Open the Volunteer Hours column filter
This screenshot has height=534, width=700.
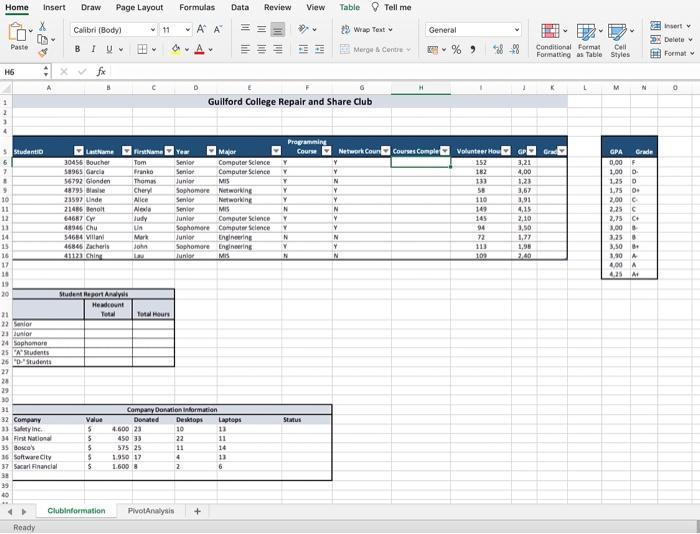(x=505, y=151)
